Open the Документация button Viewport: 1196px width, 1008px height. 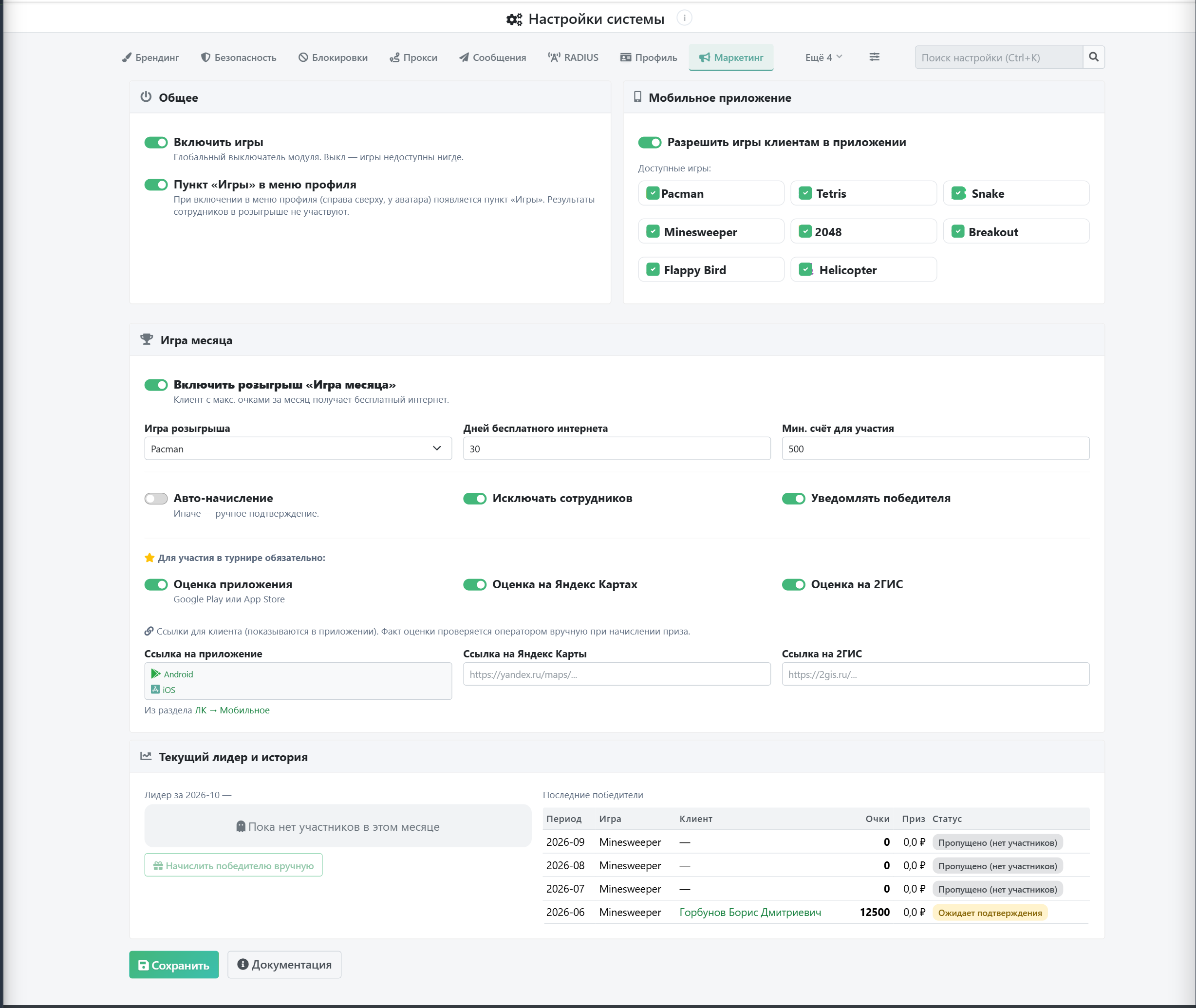tap(284, 965)
